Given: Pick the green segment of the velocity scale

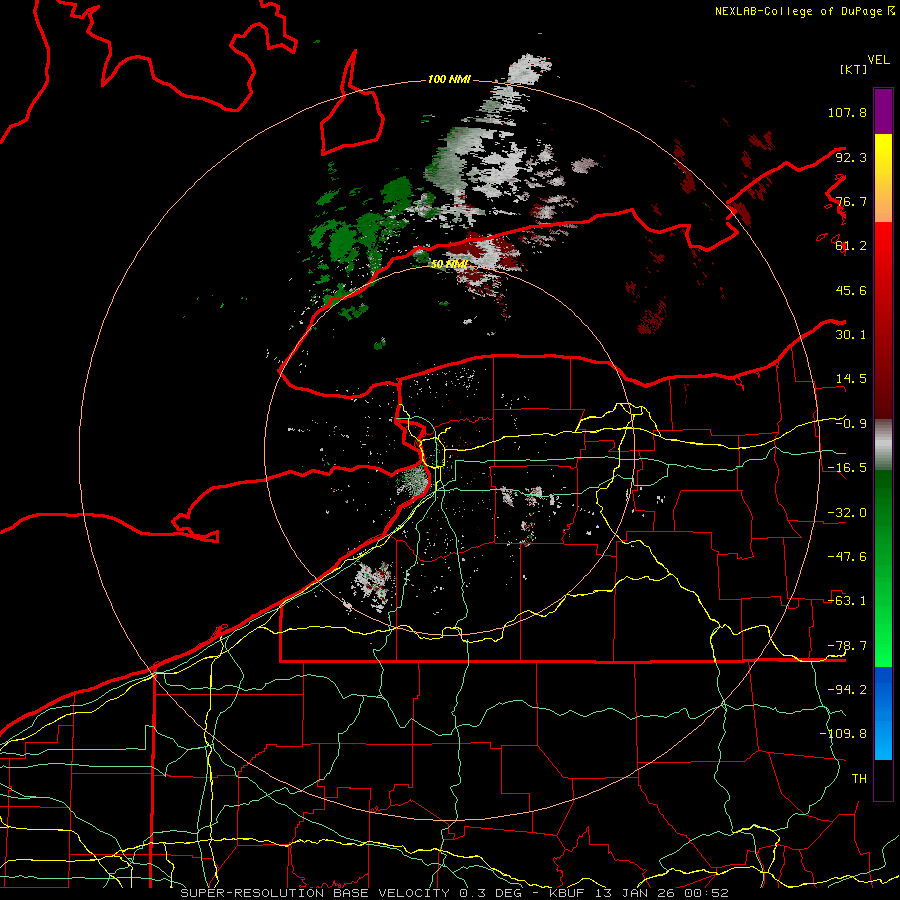Looking at the screenshot, I should pyautogui.click(x=883, y=569).
